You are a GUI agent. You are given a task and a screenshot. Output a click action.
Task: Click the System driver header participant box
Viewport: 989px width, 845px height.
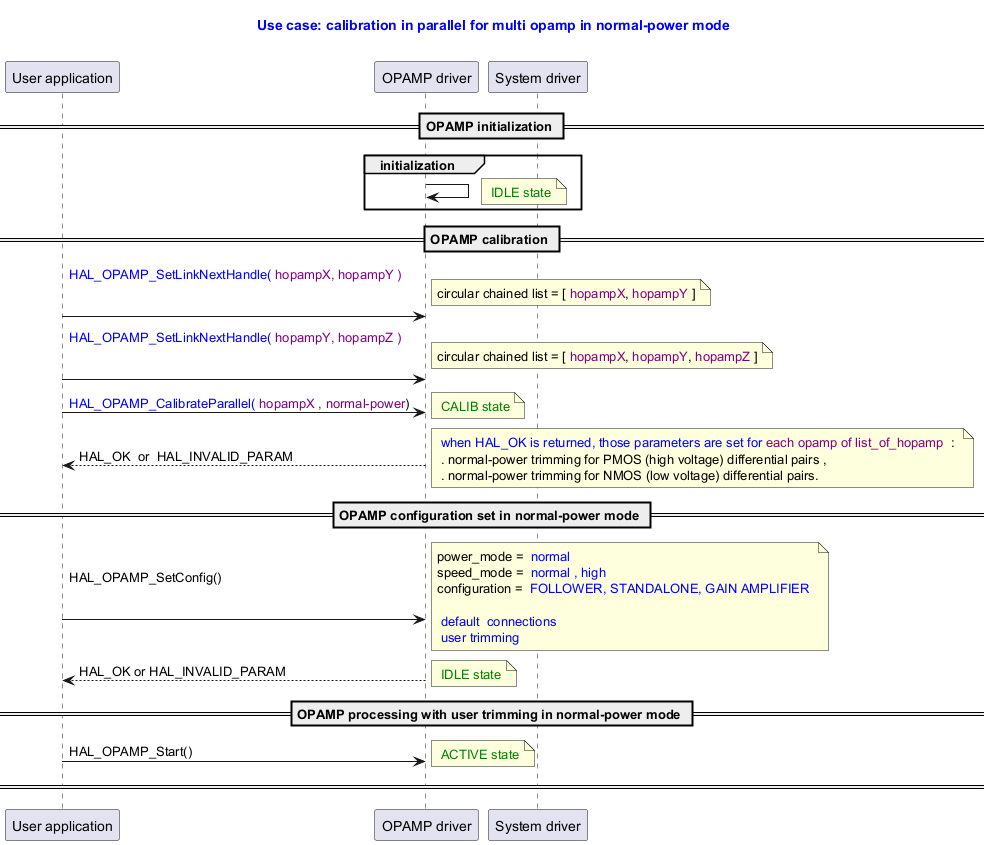pos(538,78)
